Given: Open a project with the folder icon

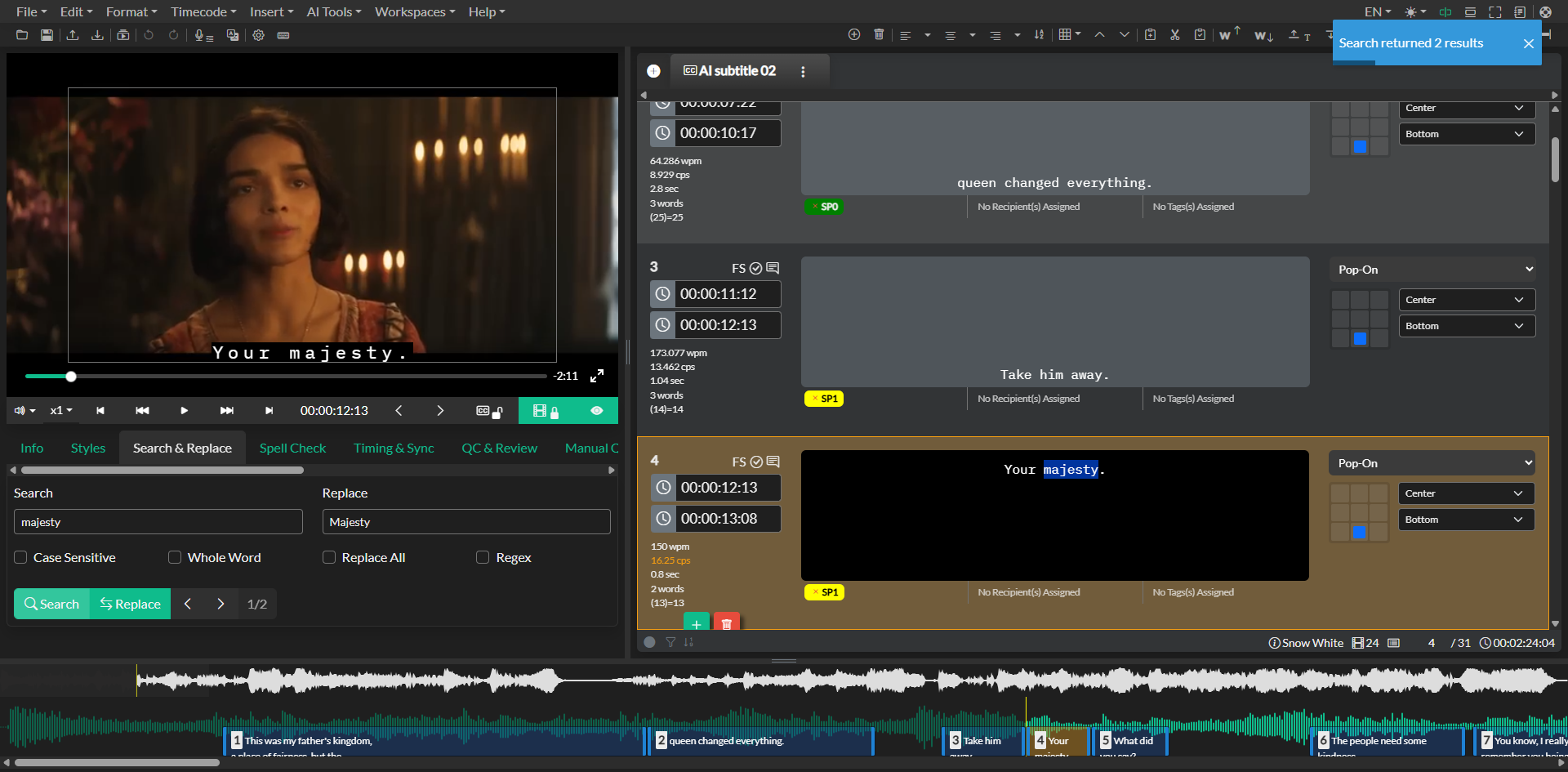Looking at the screenshot, I should (22, 35).
